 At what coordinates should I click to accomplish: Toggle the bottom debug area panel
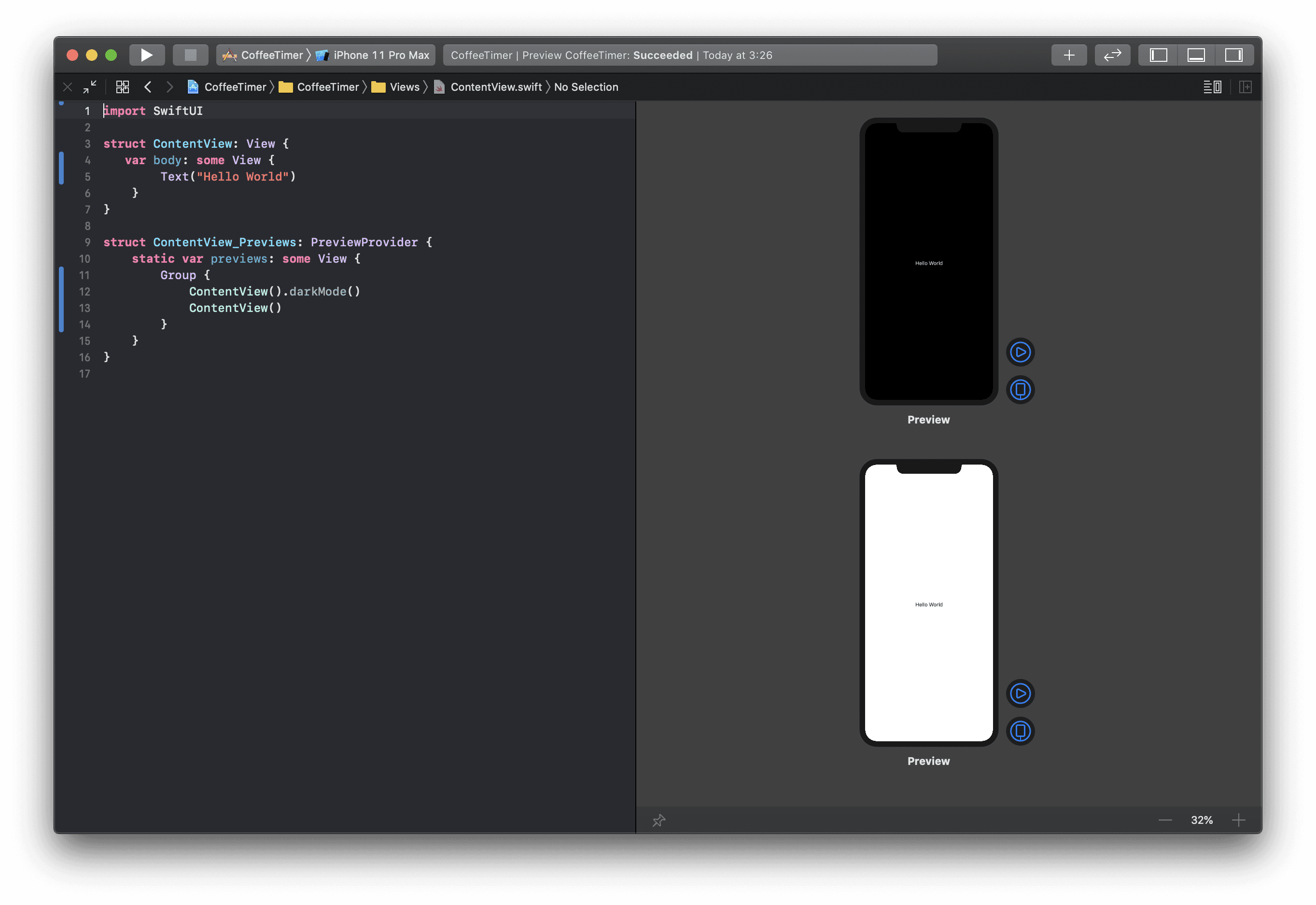pyautogui.click(x=1196, y=55)
